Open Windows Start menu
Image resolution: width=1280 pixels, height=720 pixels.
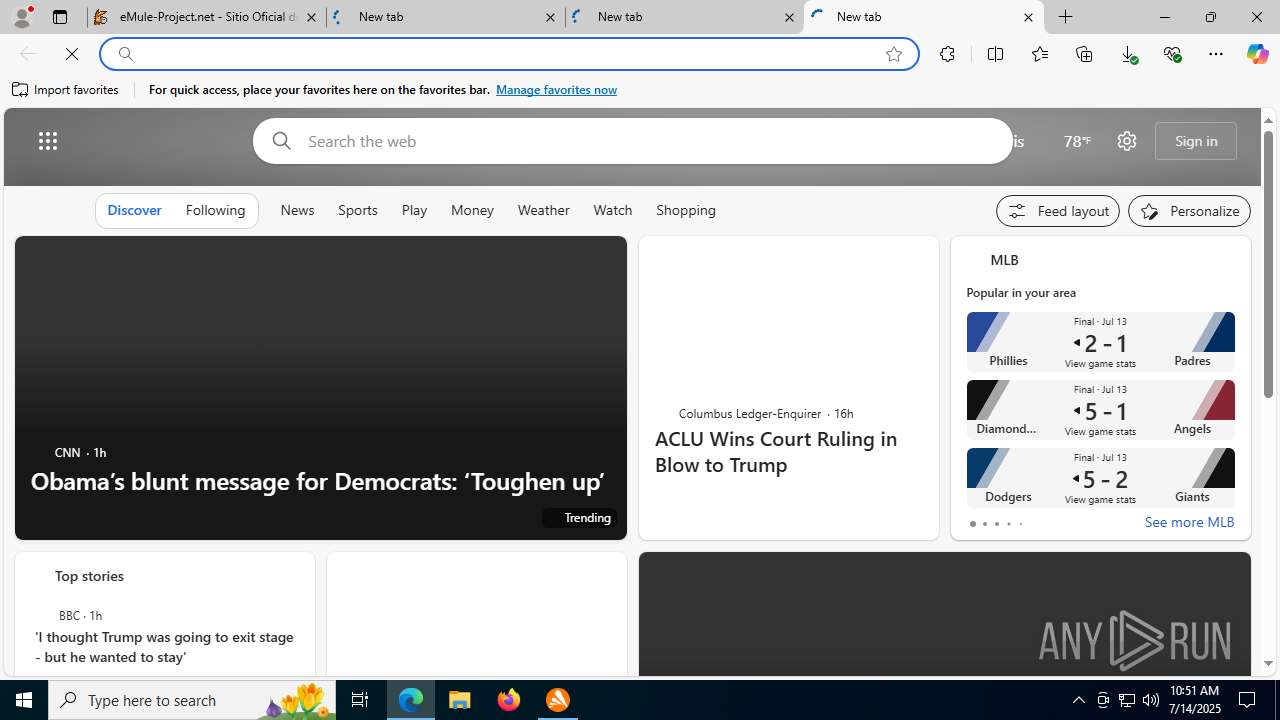tap(24, 700)
